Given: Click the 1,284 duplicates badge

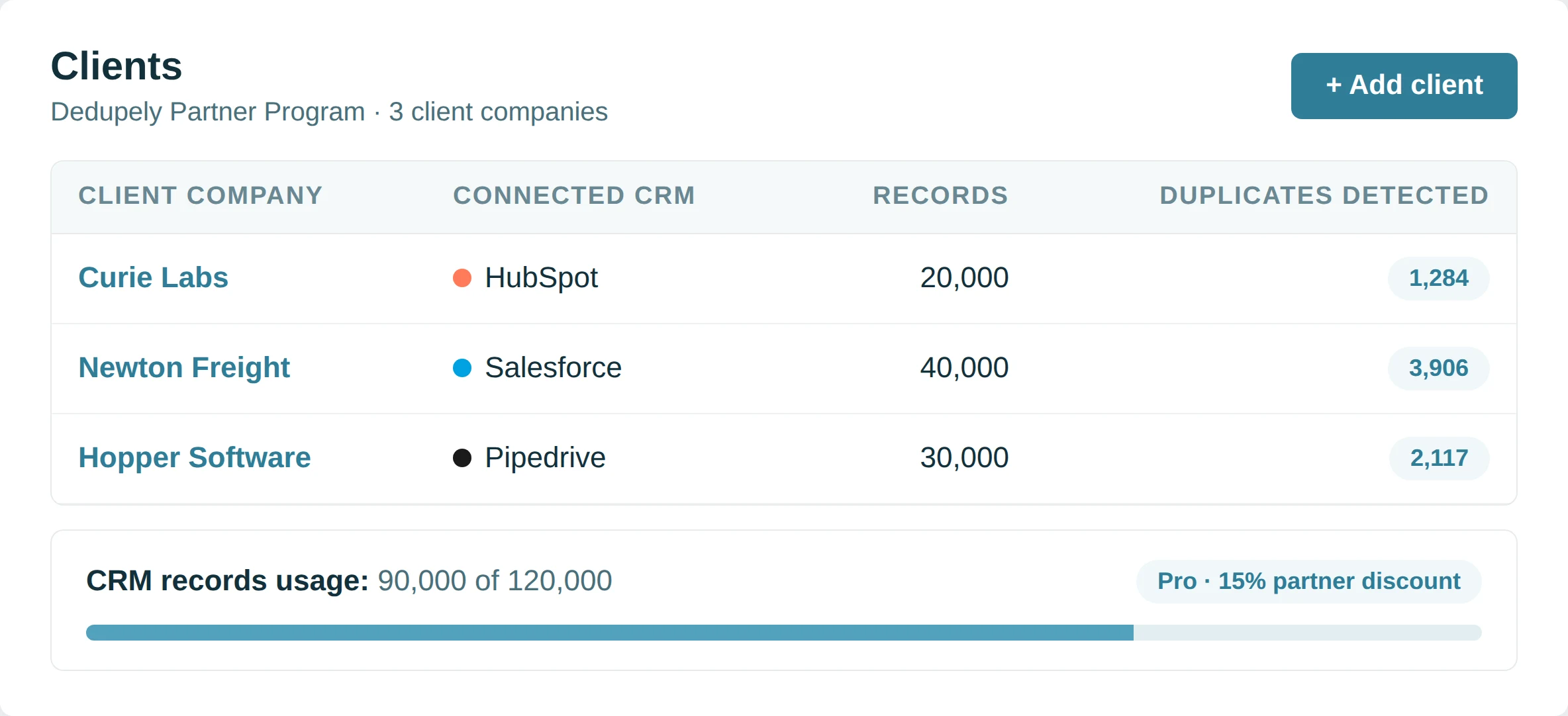Looking at the screenshot, I should point(1438,279).
